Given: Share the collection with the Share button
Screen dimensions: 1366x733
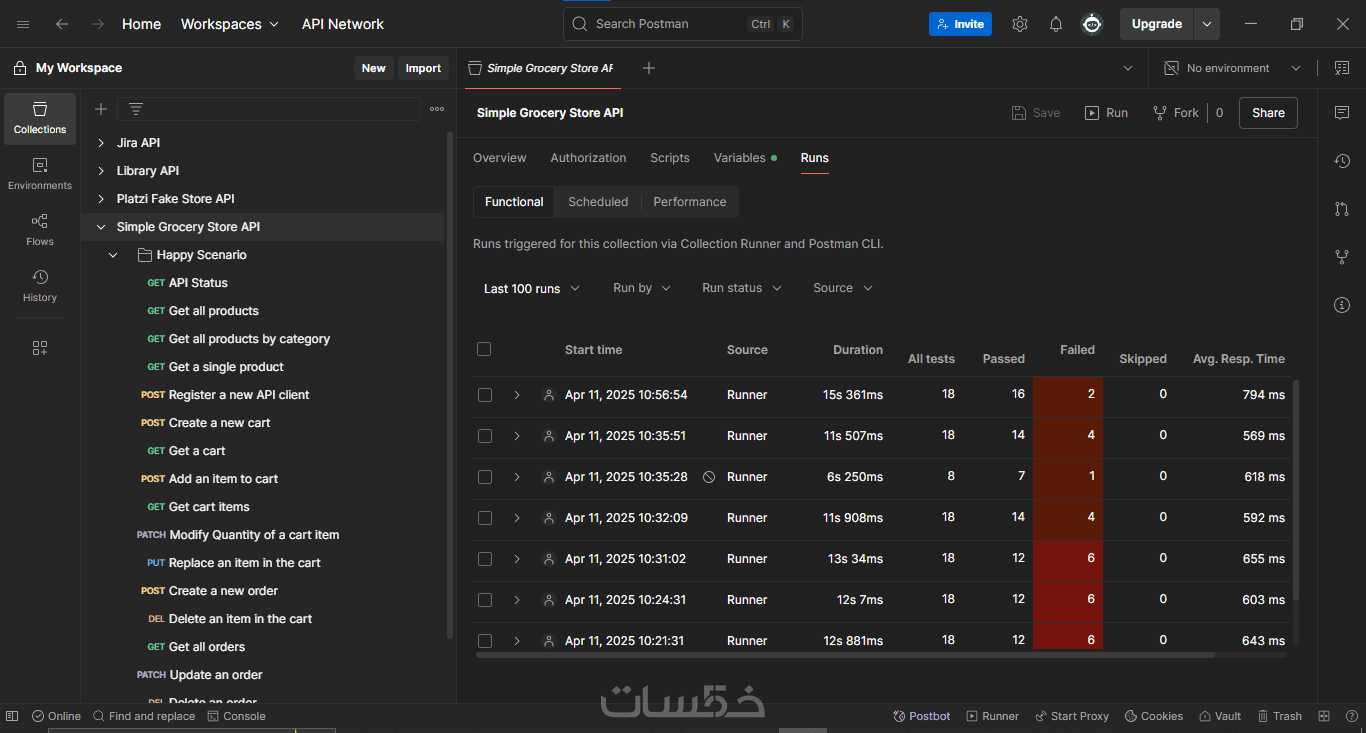Looking at the screenshot, I should pos(1268,113).
